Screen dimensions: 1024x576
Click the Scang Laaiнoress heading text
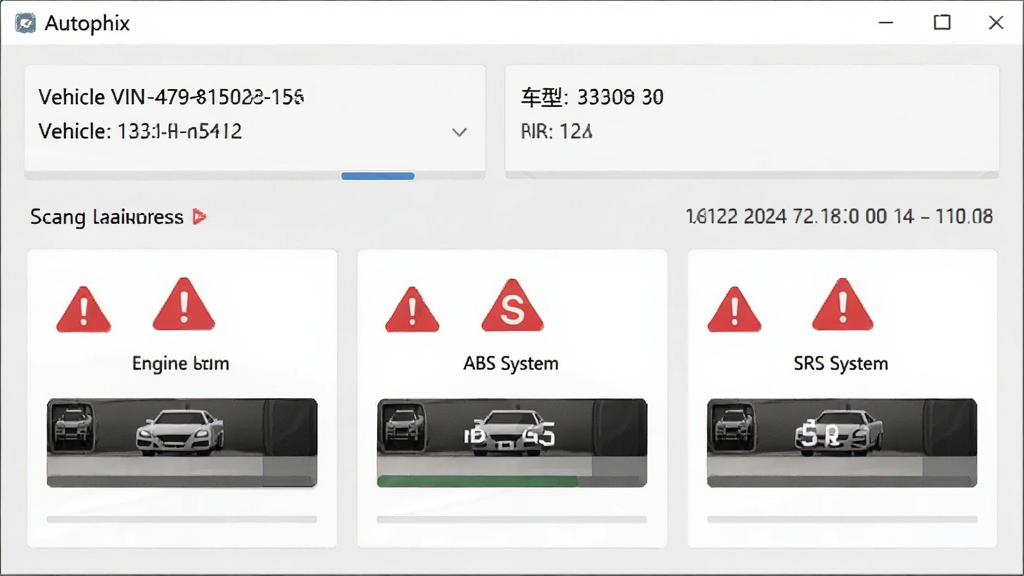pyautogui.click(x=106, y=217)
